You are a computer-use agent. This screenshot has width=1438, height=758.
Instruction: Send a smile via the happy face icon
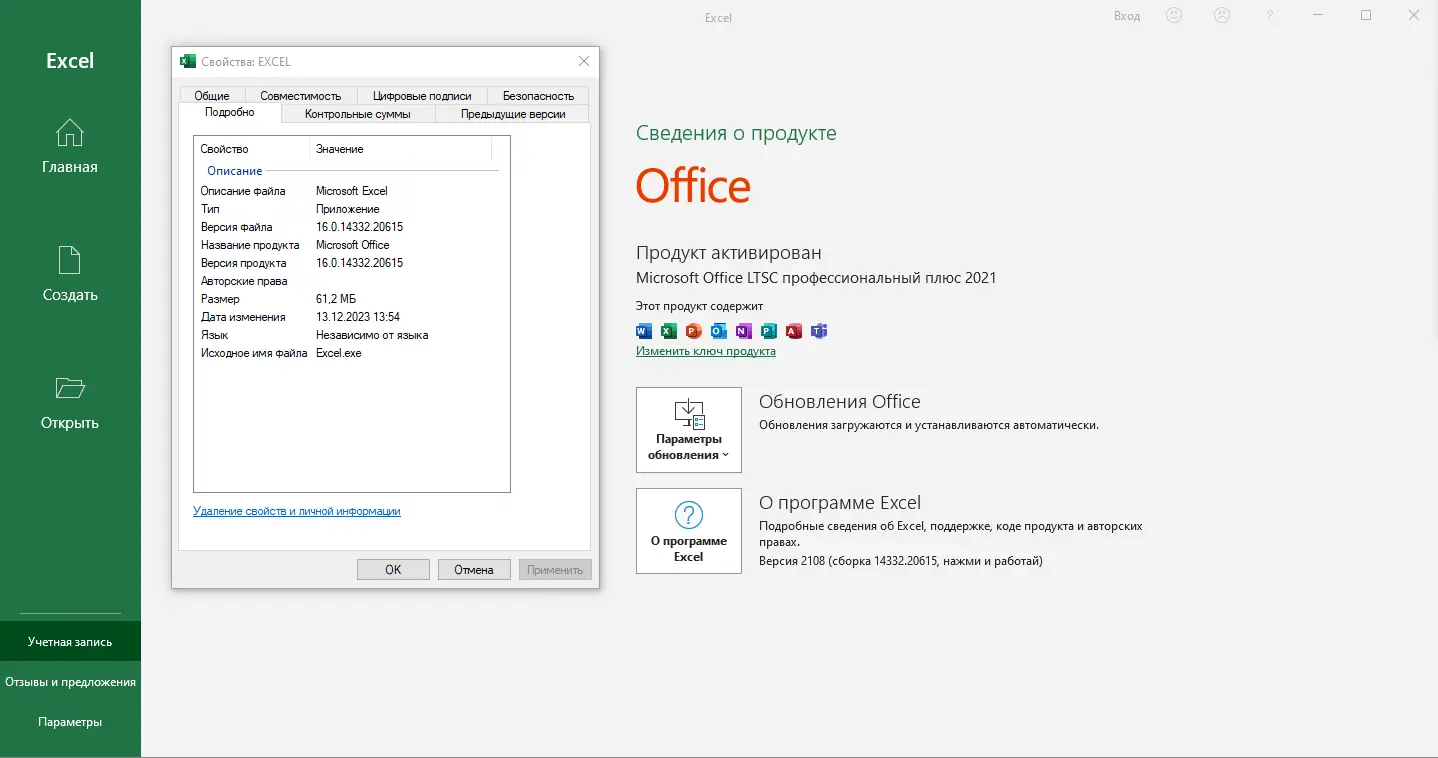point(1174,16)
